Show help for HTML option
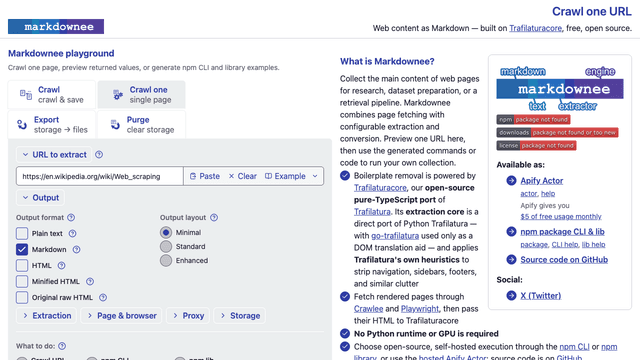Image resolution: width=640 pixels, height=360 pixels. 61,266
